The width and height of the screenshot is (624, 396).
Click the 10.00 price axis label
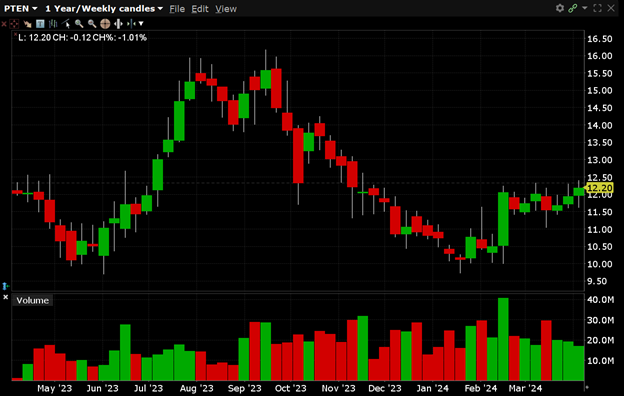(600, 264)
